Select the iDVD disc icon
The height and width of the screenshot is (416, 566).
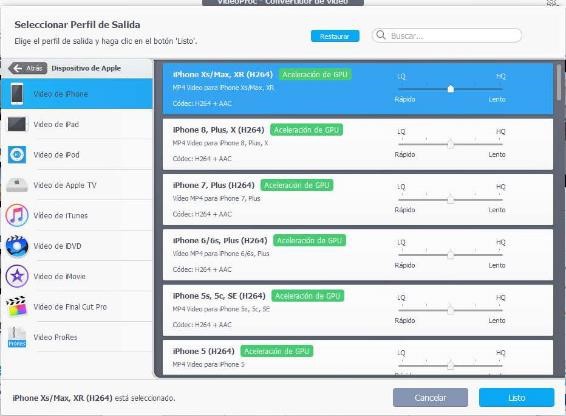pos(17,246)
